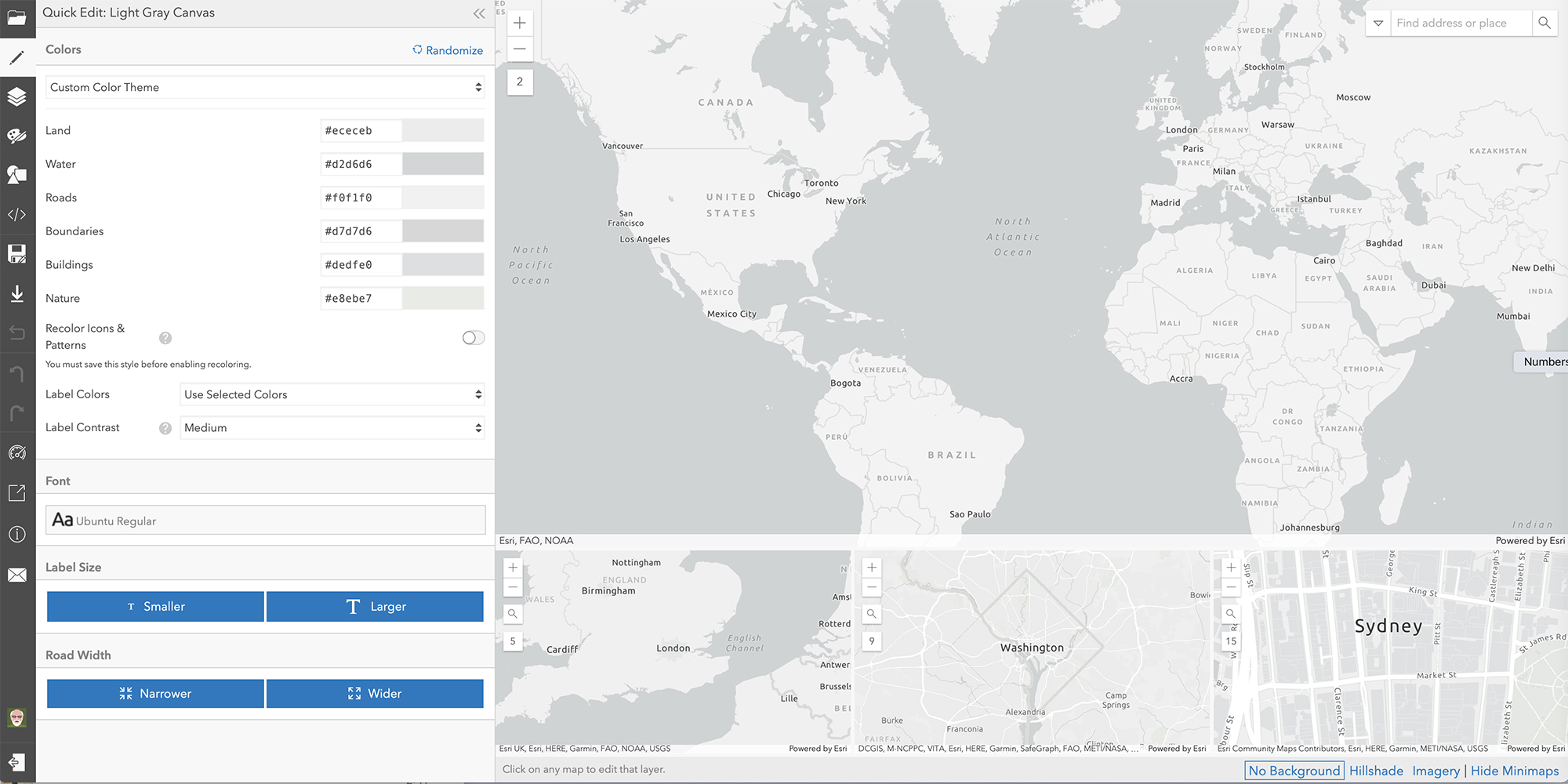Open the color palette editor
Viewport: 1568px width, 784px height.
(17, 136)
